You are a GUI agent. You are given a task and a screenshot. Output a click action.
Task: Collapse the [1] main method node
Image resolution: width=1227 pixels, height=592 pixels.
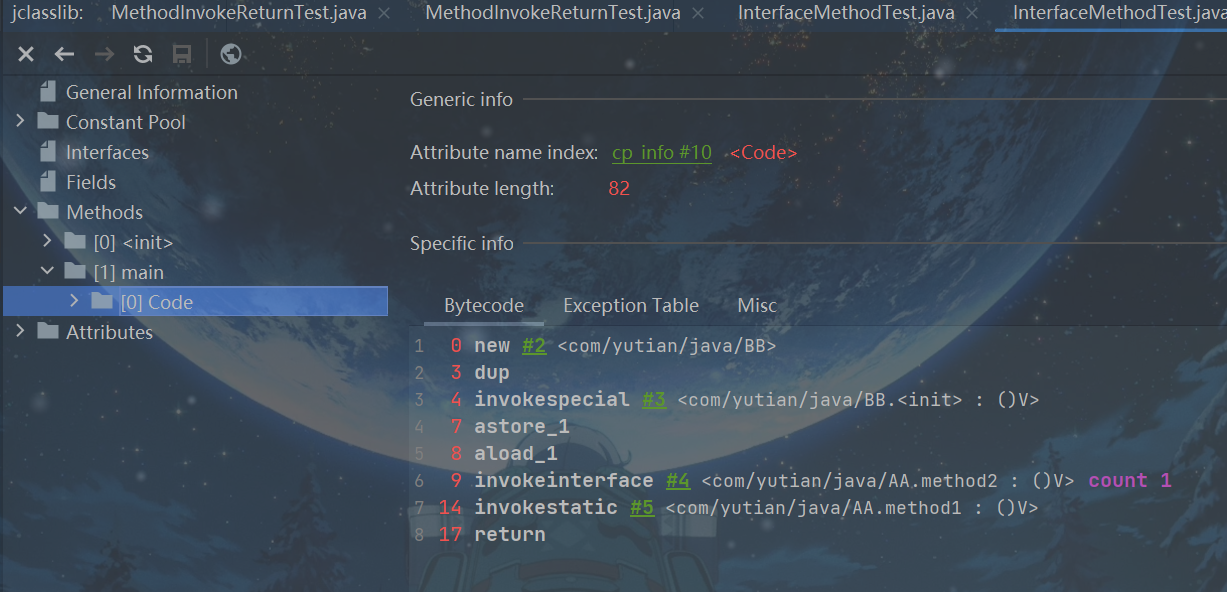47,272
